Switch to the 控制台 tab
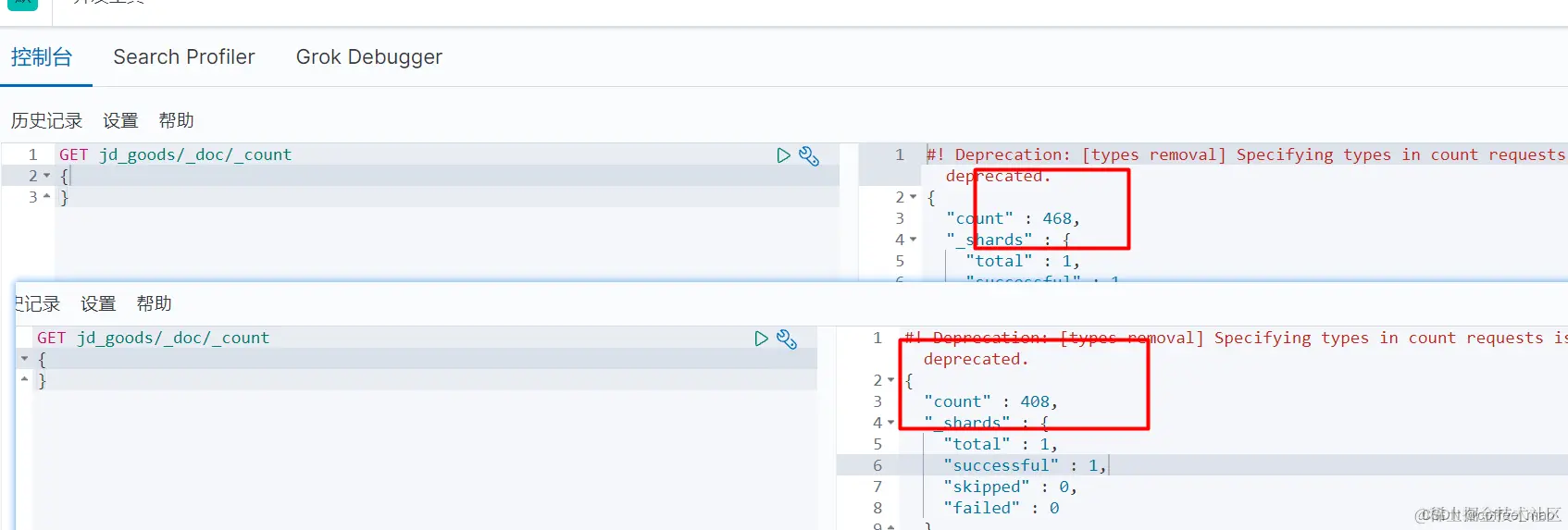 click(x=42, y=57)
